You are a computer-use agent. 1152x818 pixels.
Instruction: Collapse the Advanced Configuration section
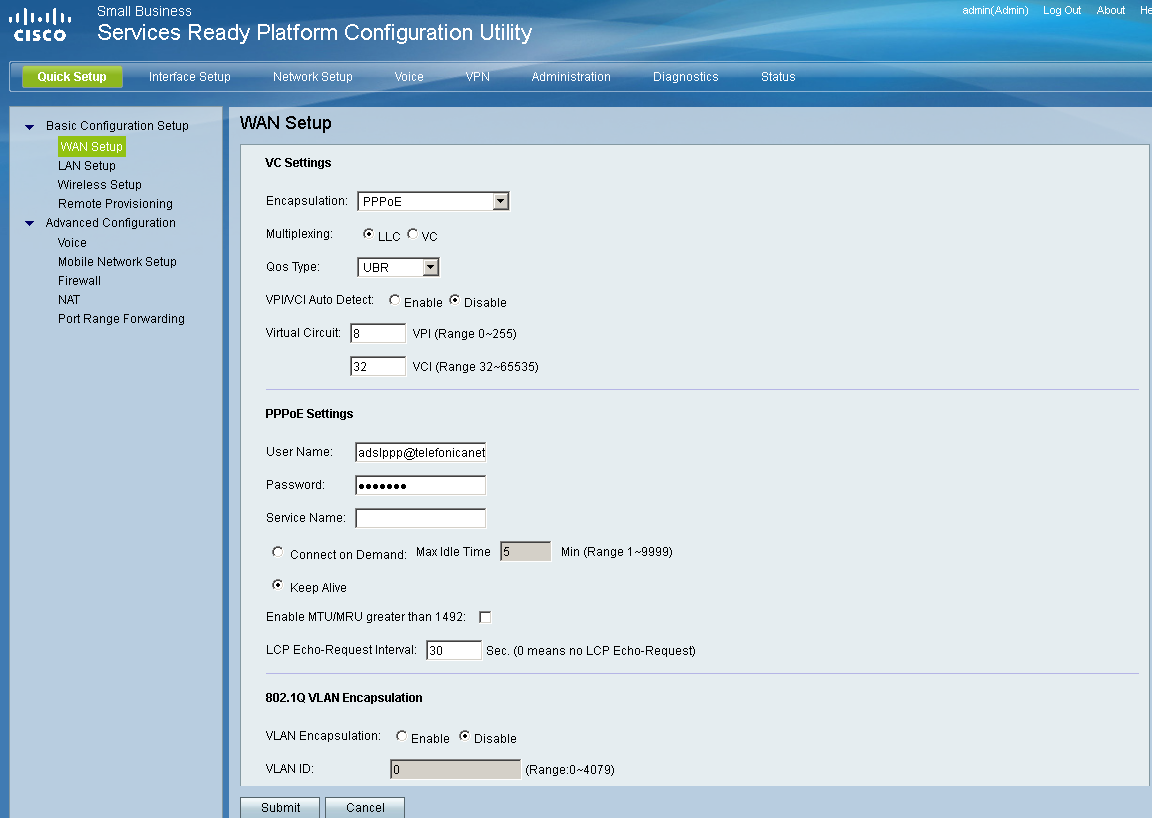[x=29, y=223]
